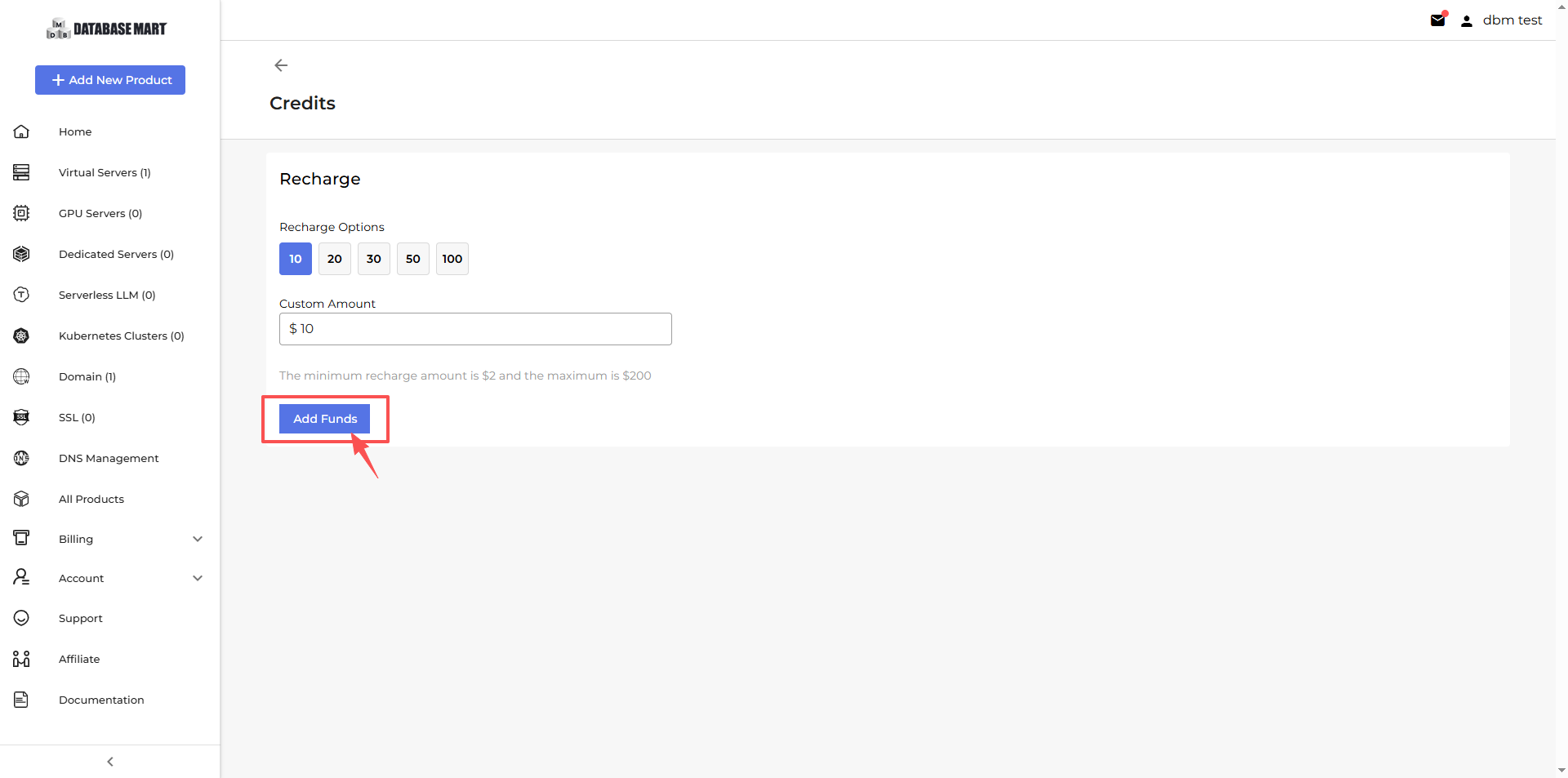Viewport: 1568px width, 778px height.
Task: Click the Account person icon
Action: point(21,578)
